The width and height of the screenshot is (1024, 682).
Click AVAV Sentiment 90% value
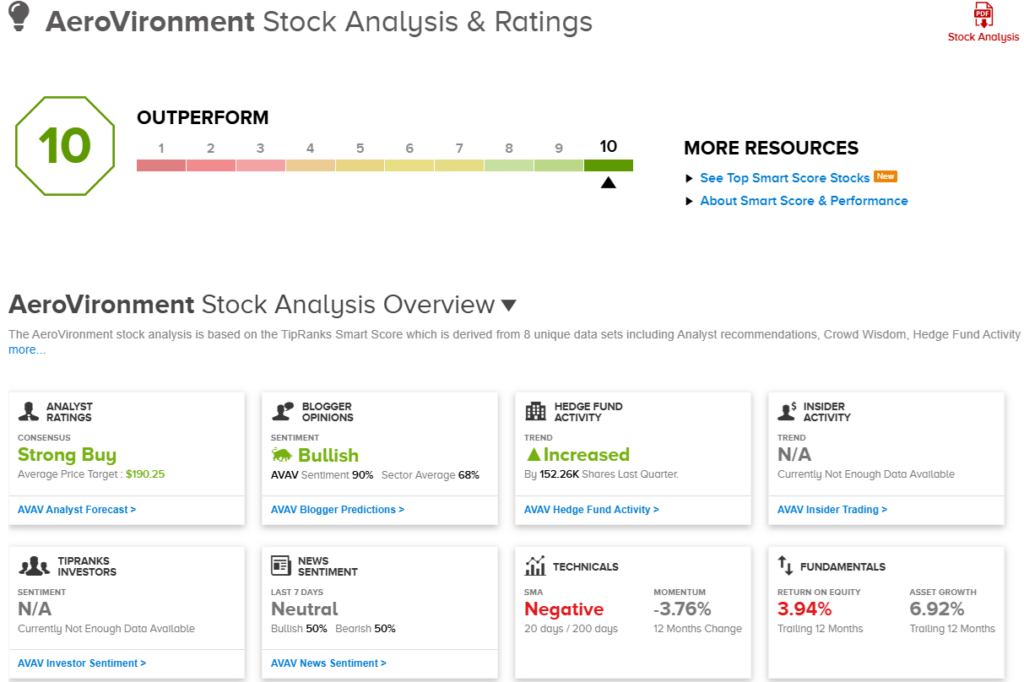pyautogui.click(x=362, y=475)
